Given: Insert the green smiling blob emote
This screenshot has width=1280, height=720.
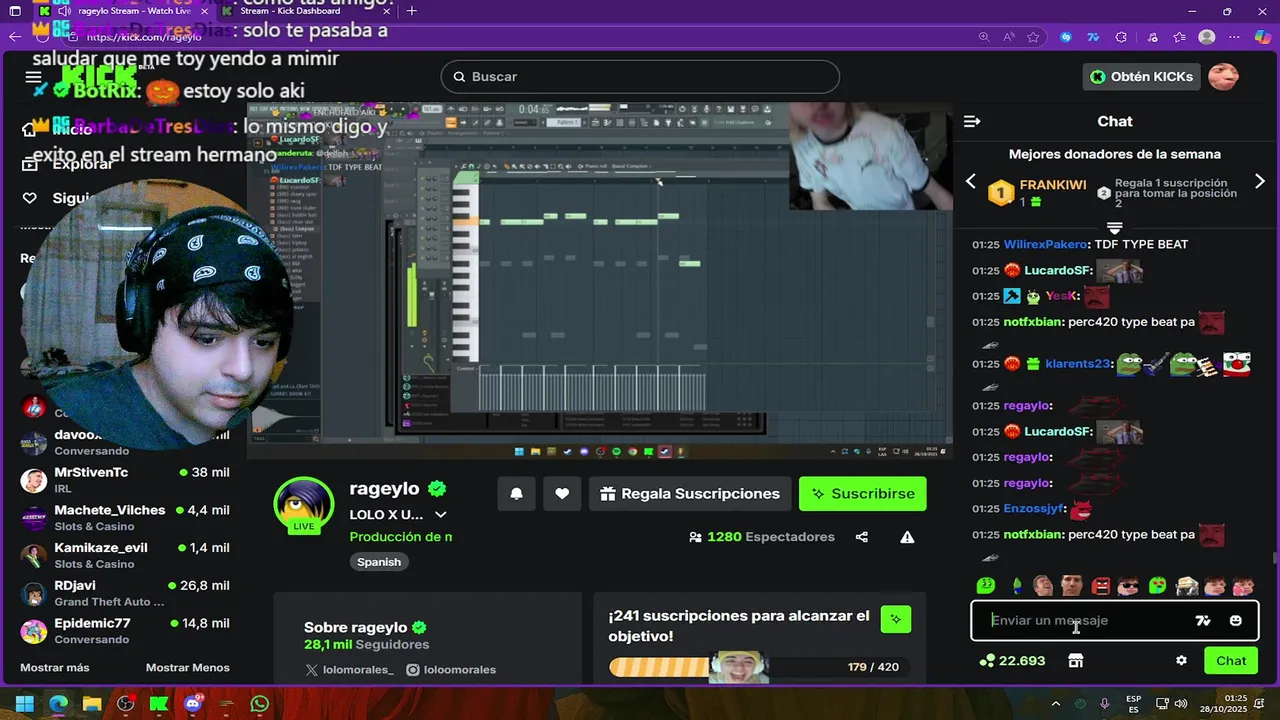Looking at the screenshot, I should 986,586.
